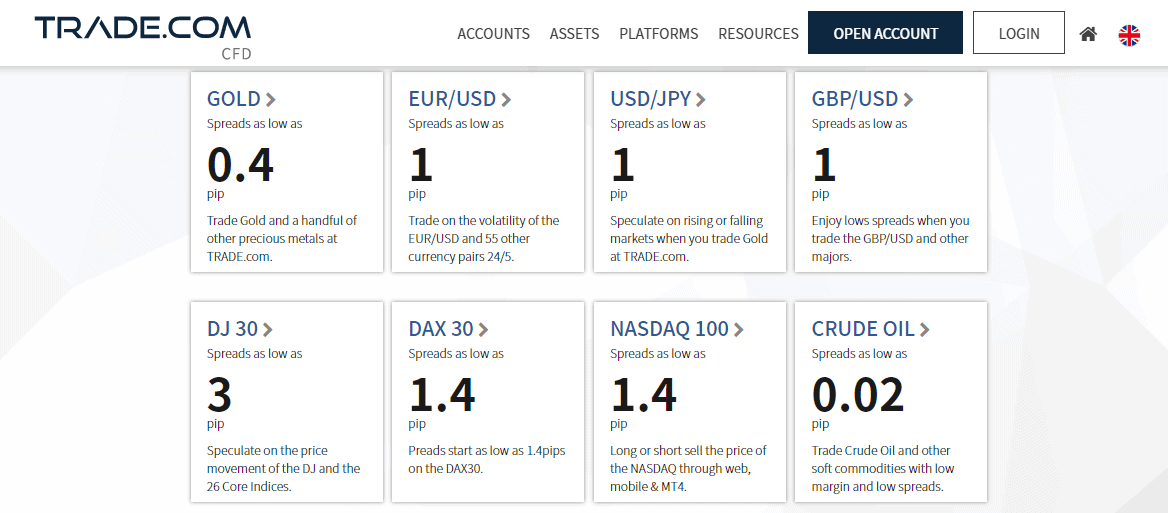Open the RESOURCES menu

point(758,34)
